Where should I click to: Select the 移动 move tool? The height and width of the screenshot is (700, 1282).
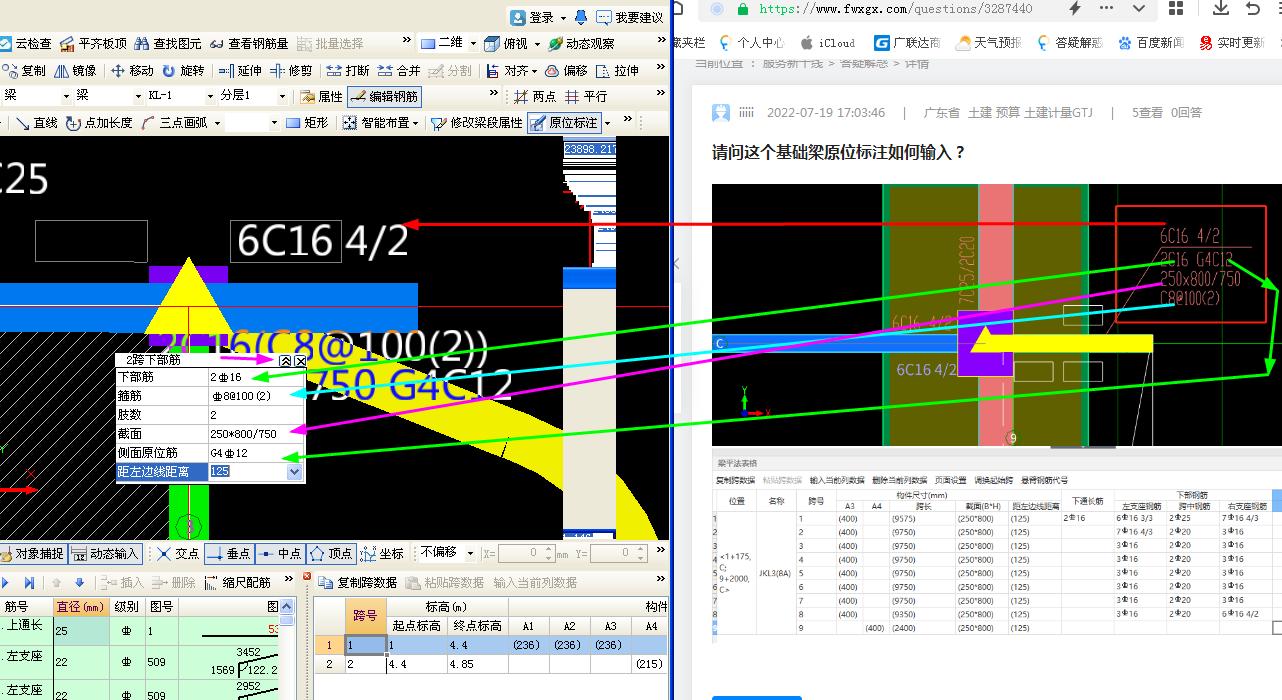click(x=132, y=71)
